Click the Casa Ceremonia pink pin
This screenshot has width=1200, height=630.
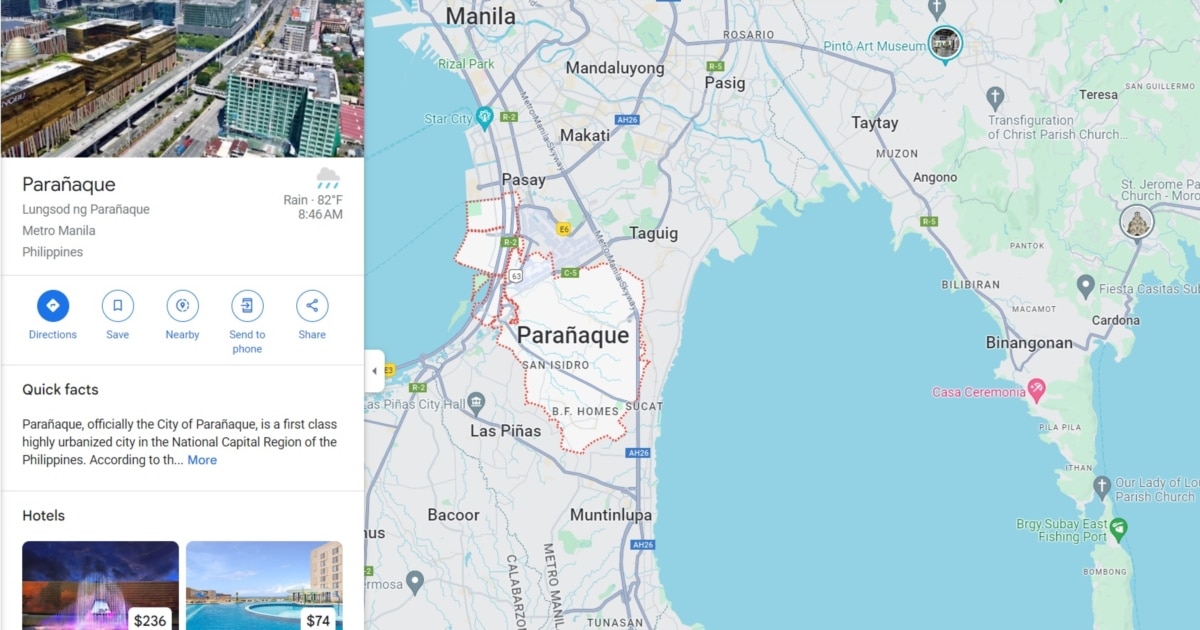(1037, 390)
